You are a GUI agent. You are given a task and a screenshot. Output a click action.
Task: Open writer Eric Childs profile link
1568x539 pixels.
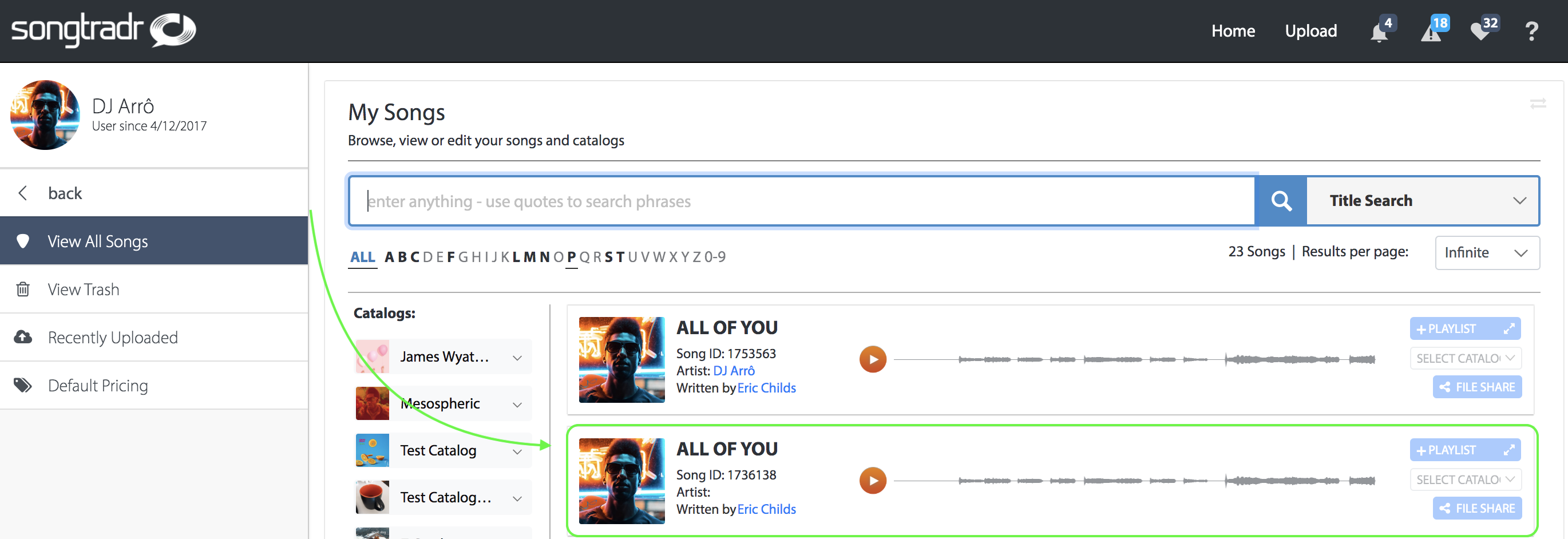pyautogui.click(x=766, y=387)
